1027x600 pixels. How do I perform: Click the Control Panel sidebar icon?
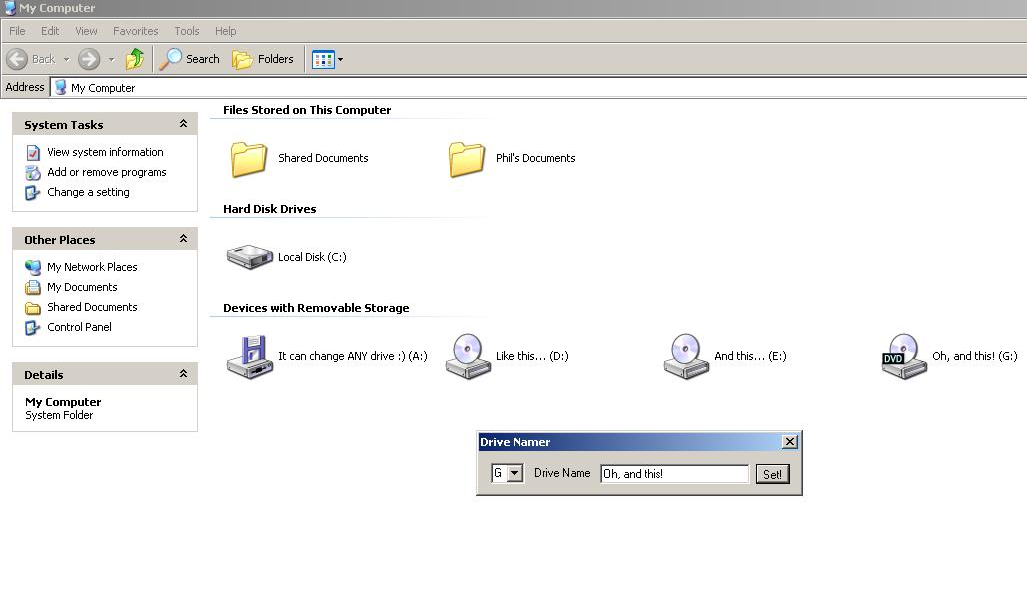click(33, 328)
